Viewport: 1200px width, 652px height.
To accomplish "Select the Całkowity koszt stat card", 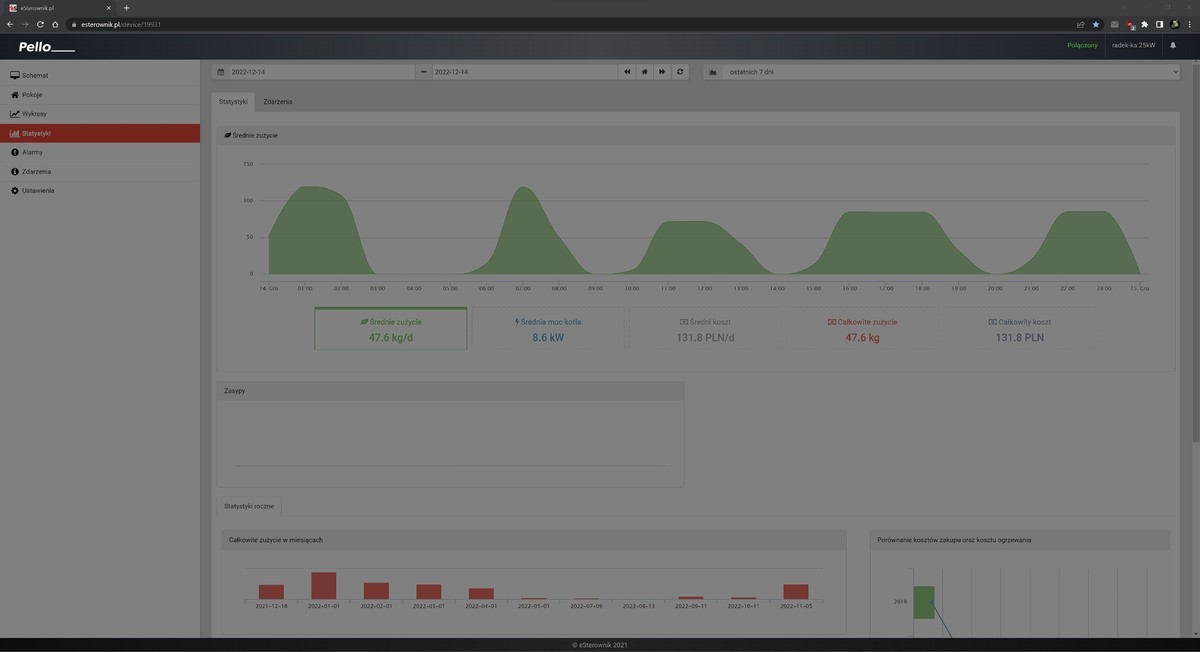I will point(1019,329).
